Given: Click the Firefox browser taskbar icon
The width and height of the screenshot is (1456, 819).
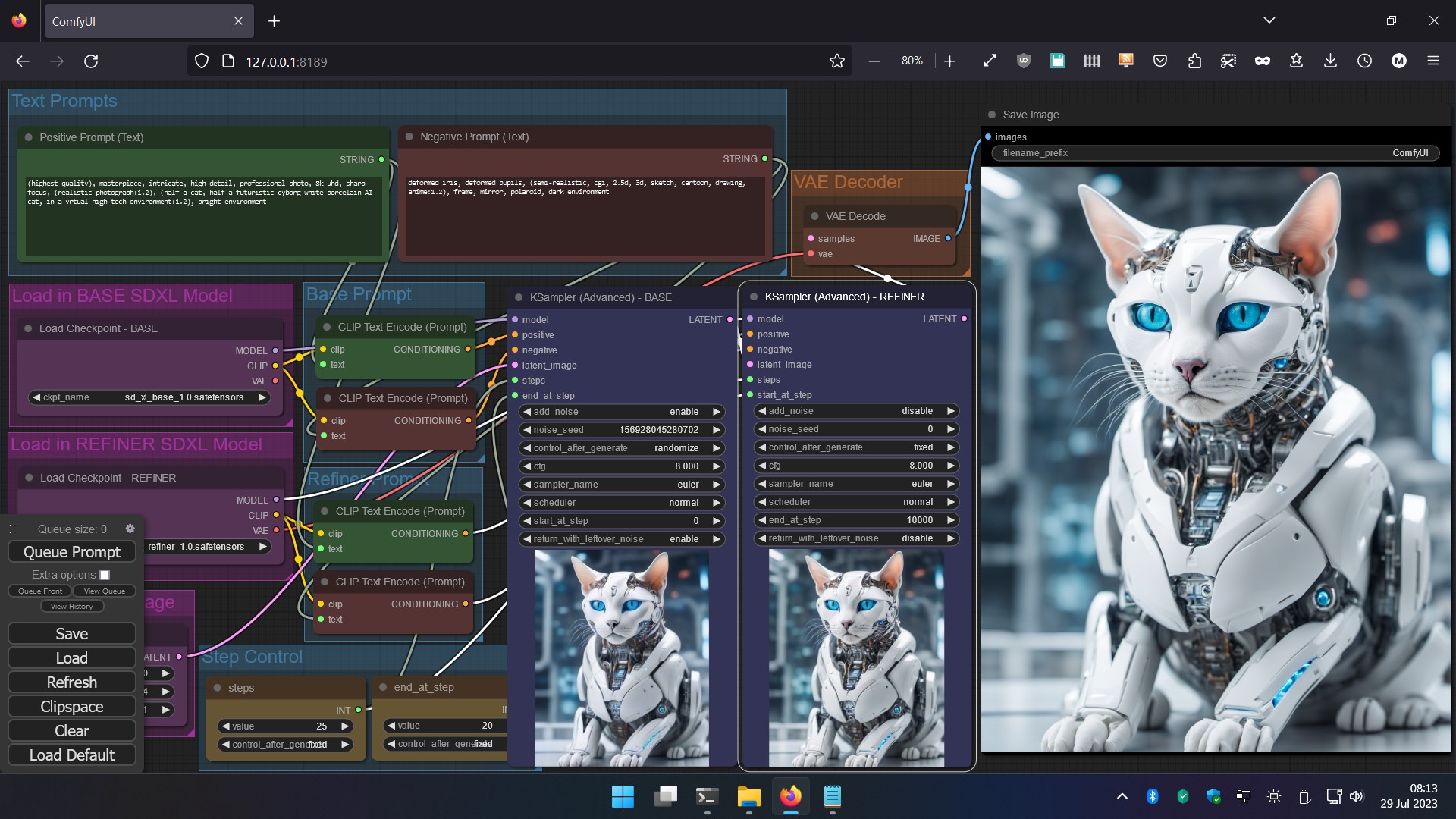Looking at the screenshot, I should coord(791,796).
